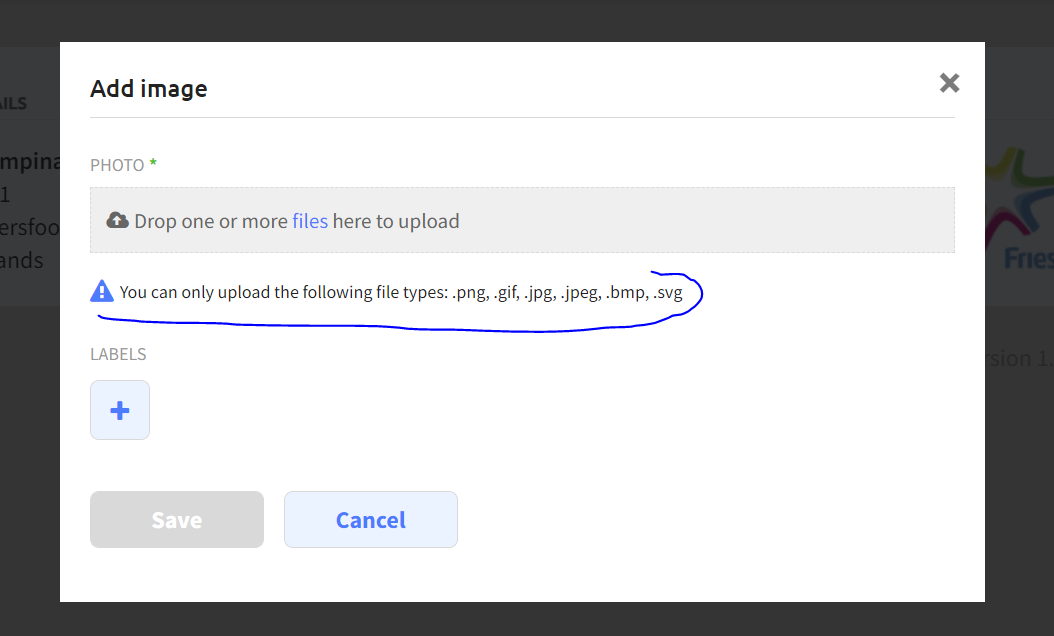Click the dimmed details tab behind dialog
Viewport: 1054px width, 636px height.
coord(13,104)
